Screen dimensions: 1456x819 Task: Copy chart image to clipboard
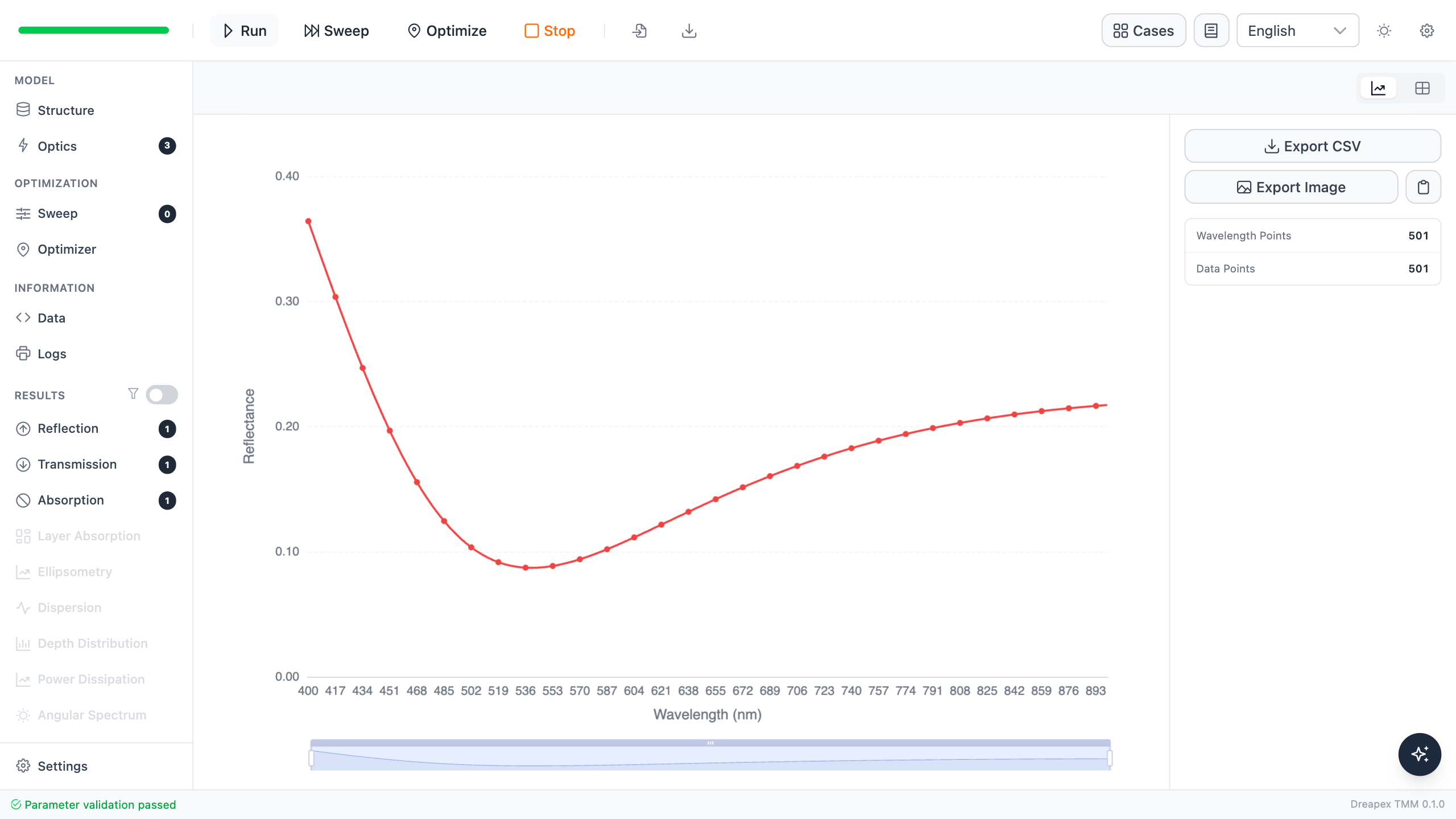coord(1423,187)
